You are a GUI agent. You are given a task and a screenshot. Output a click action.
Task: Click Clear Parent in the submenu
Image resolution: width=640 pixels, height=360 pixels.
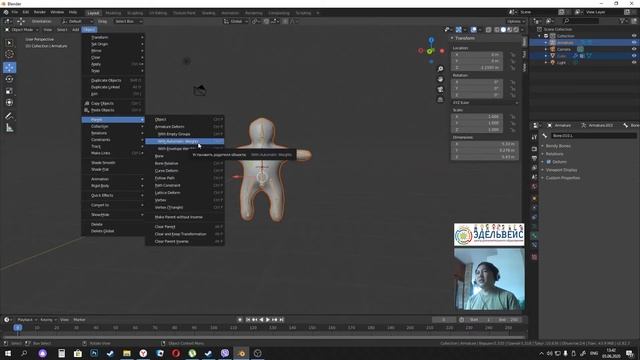tap(184, 227)
